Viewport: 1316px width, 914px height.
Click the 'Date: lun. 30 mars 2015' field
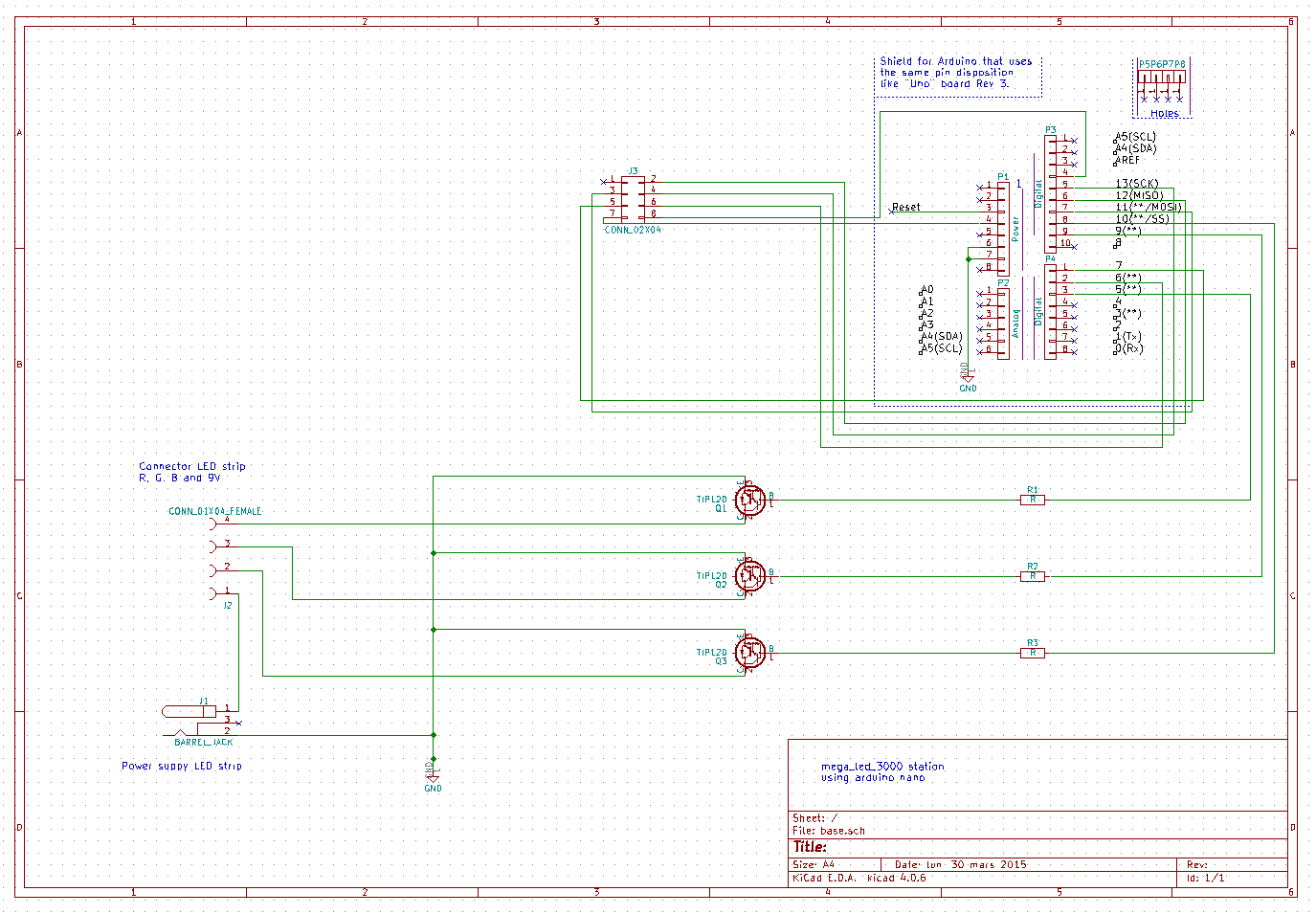tap(961, 864)
